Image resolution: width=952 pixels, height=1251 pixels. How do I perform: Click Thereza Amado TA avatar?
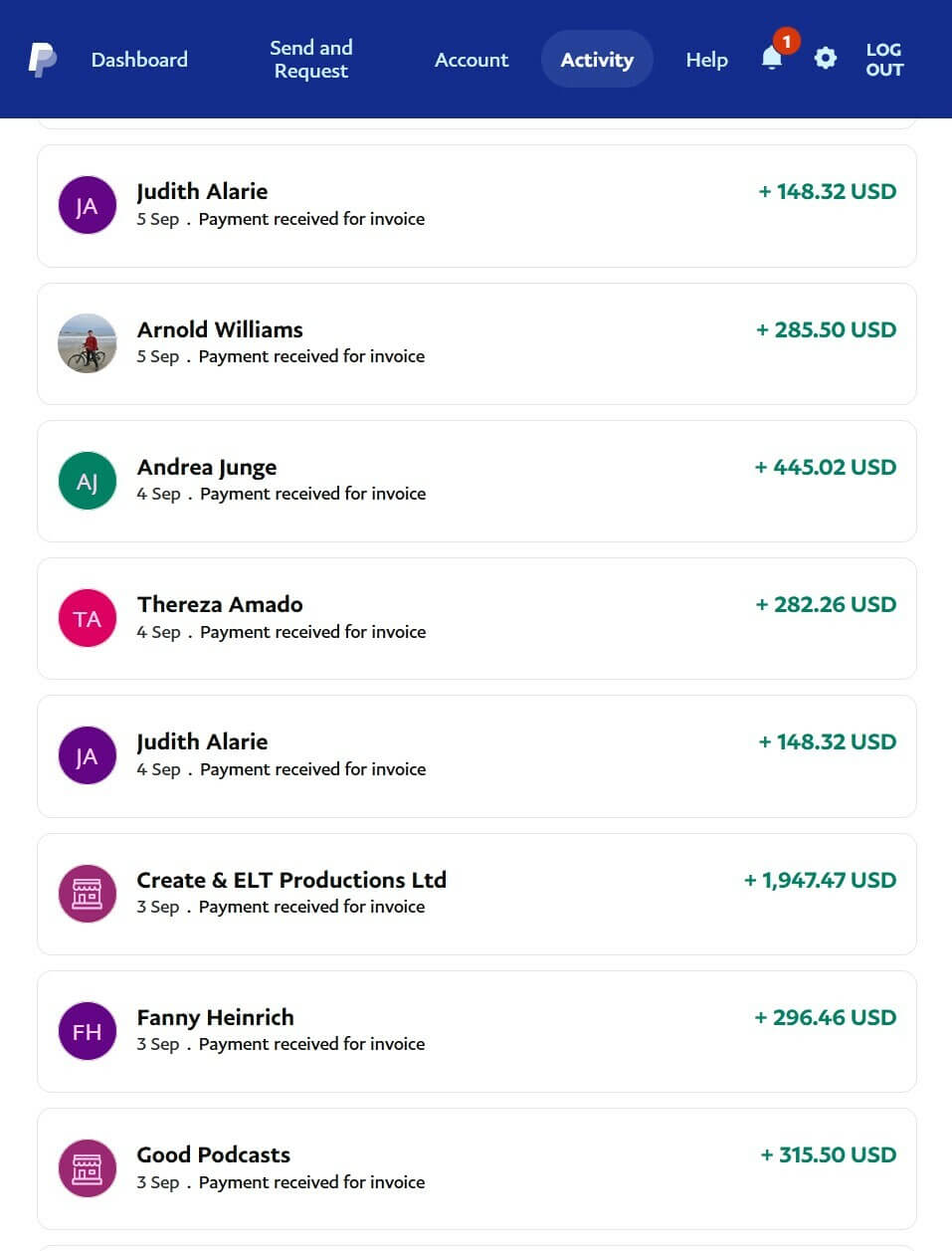tap(88, 618)
